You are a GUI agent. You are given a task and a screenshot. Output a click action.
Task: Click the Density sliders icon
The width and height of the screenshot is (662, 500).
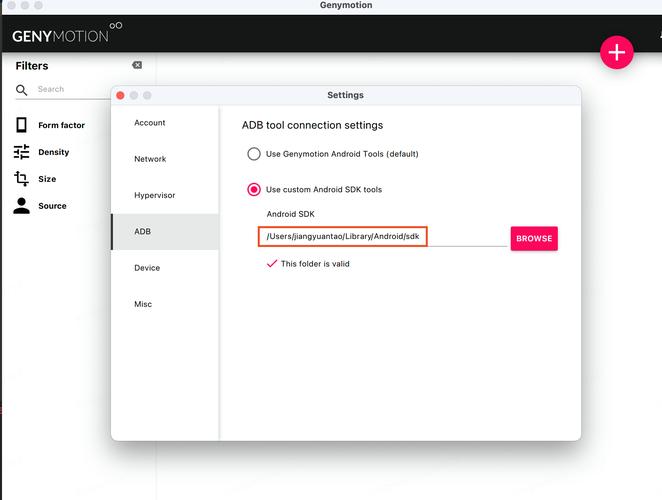point(22,152)
